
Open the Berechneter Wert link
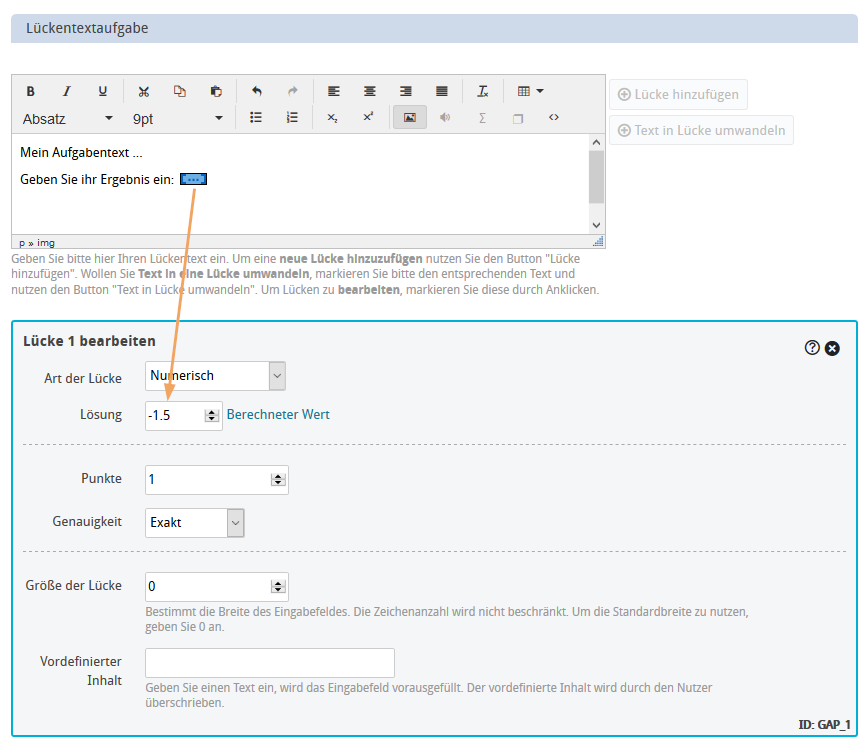(278, 414)
